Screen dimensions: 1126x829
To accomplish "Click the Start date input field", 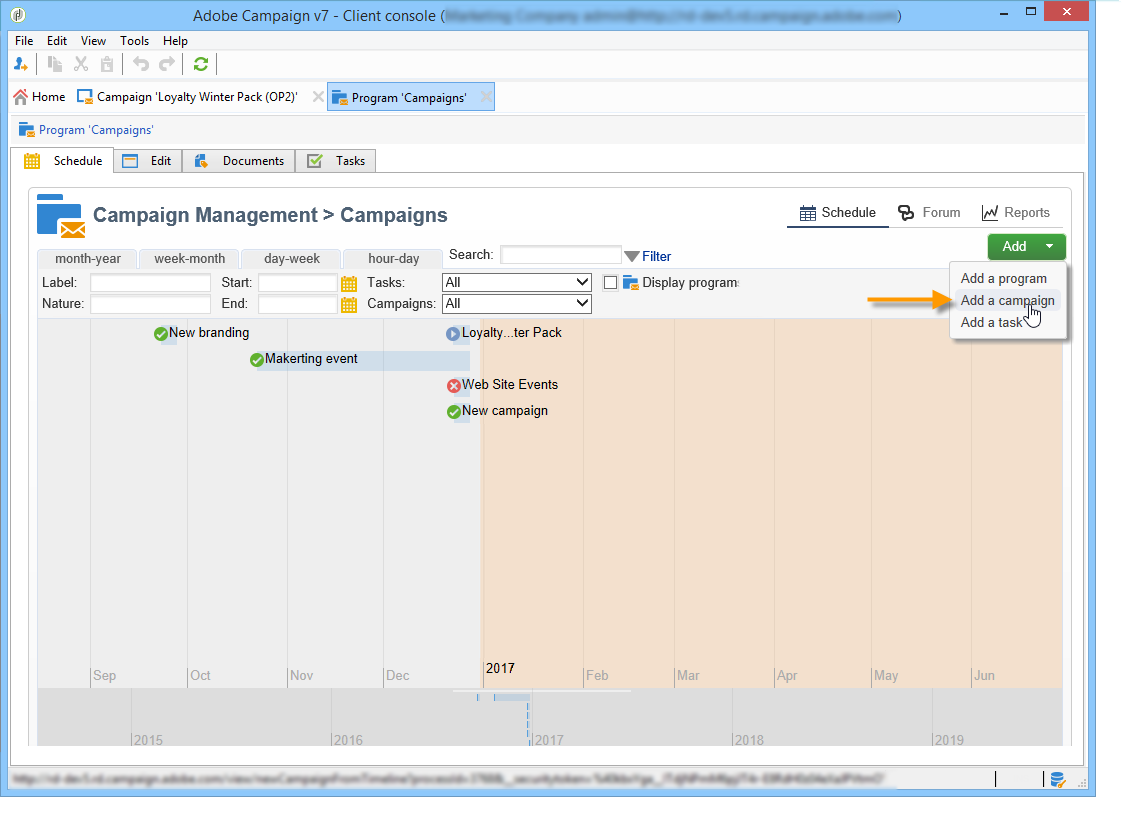I will point(297,283).
